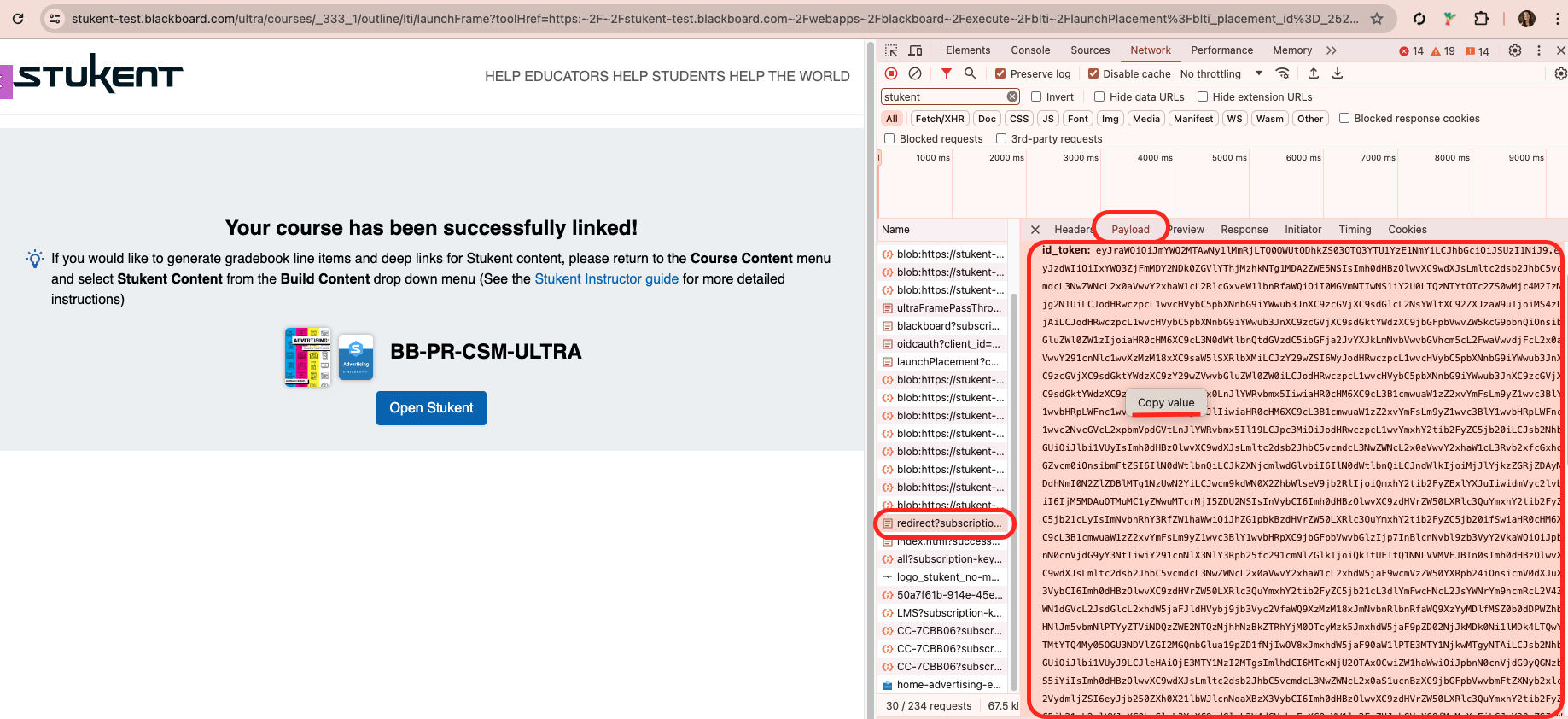Filter requests by JS type
1568x719 pixels.
coord(1048,119)
